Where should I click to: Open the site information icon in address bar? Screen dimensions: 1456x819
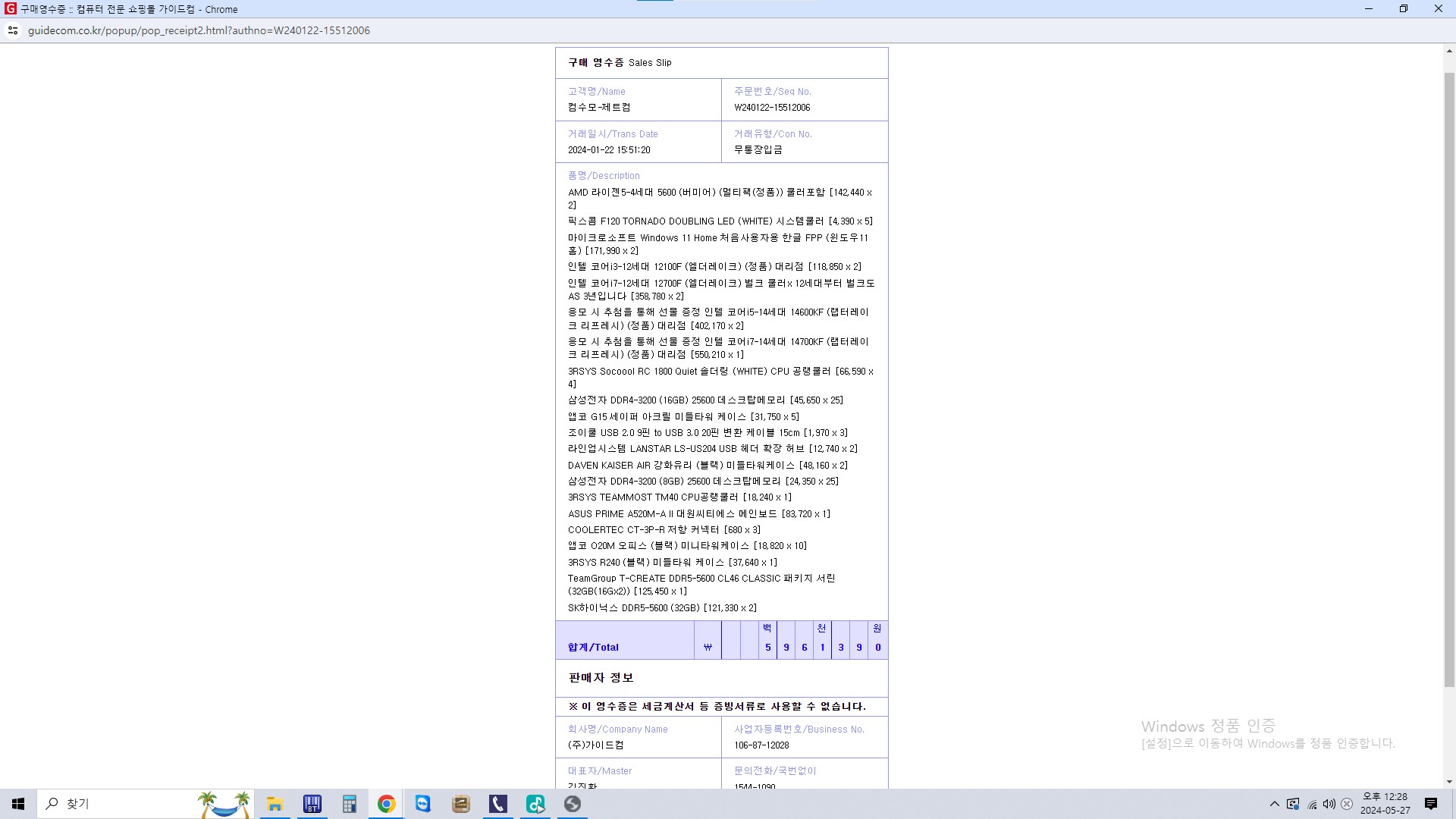(x=13, y=30)
